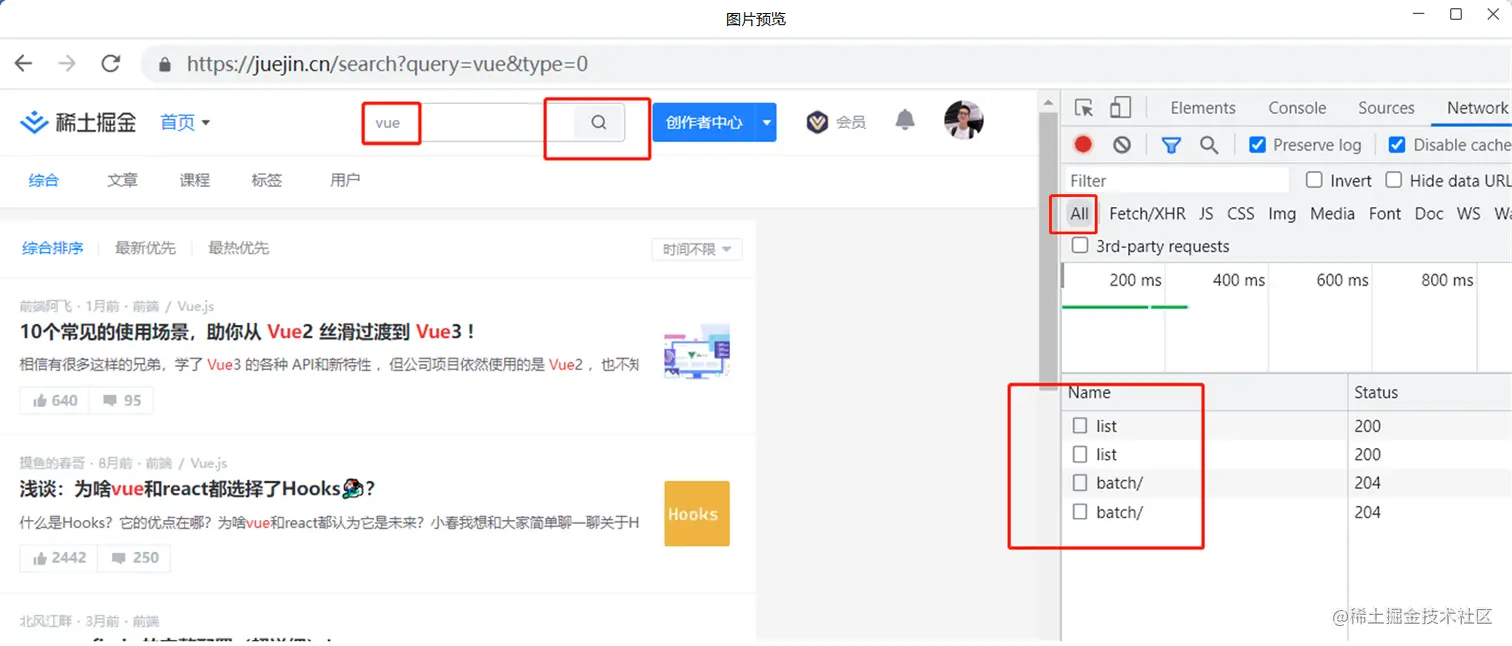
Task: Toggle the network filter funnel icon
Action: tap(1171, 145)
